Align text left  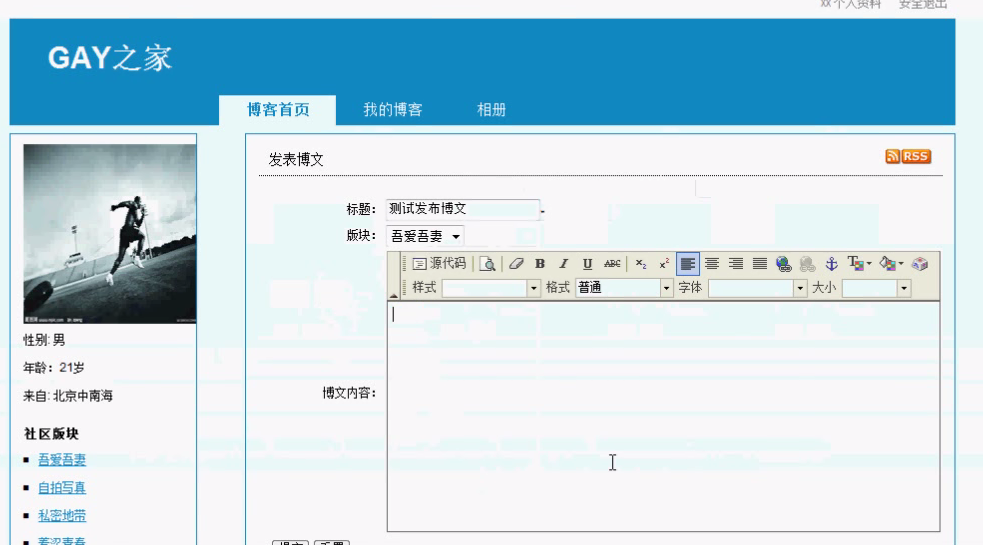[x=688, y=263]
